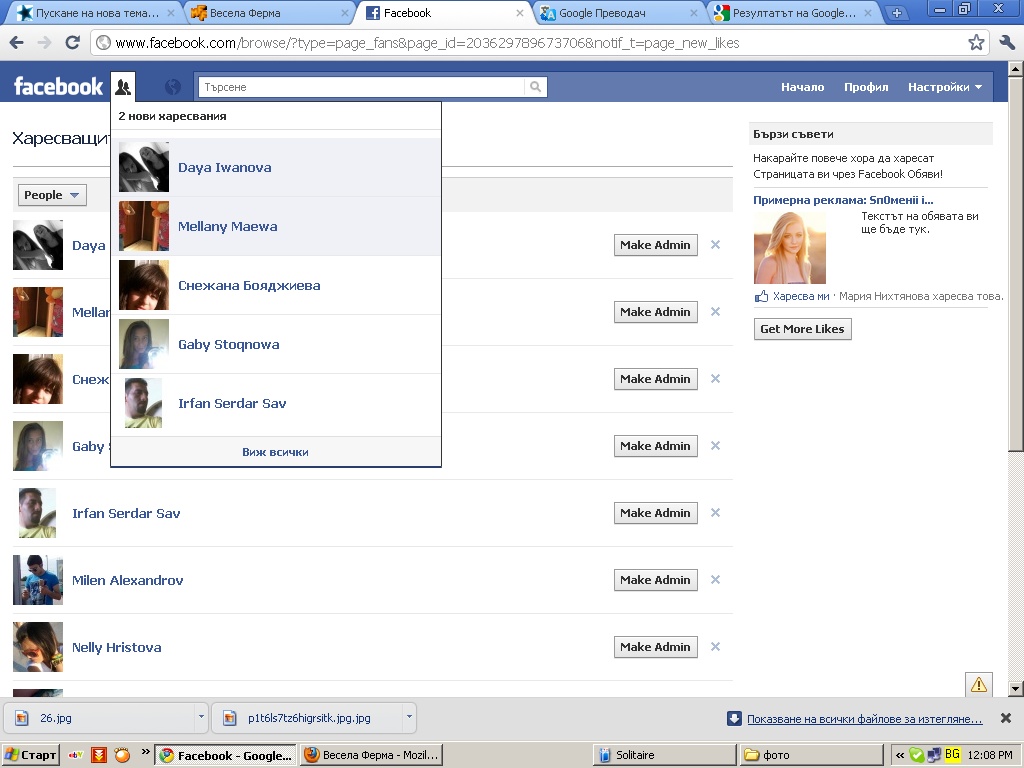
Task: Click the BG language indicator in tray
Action: 952,754
